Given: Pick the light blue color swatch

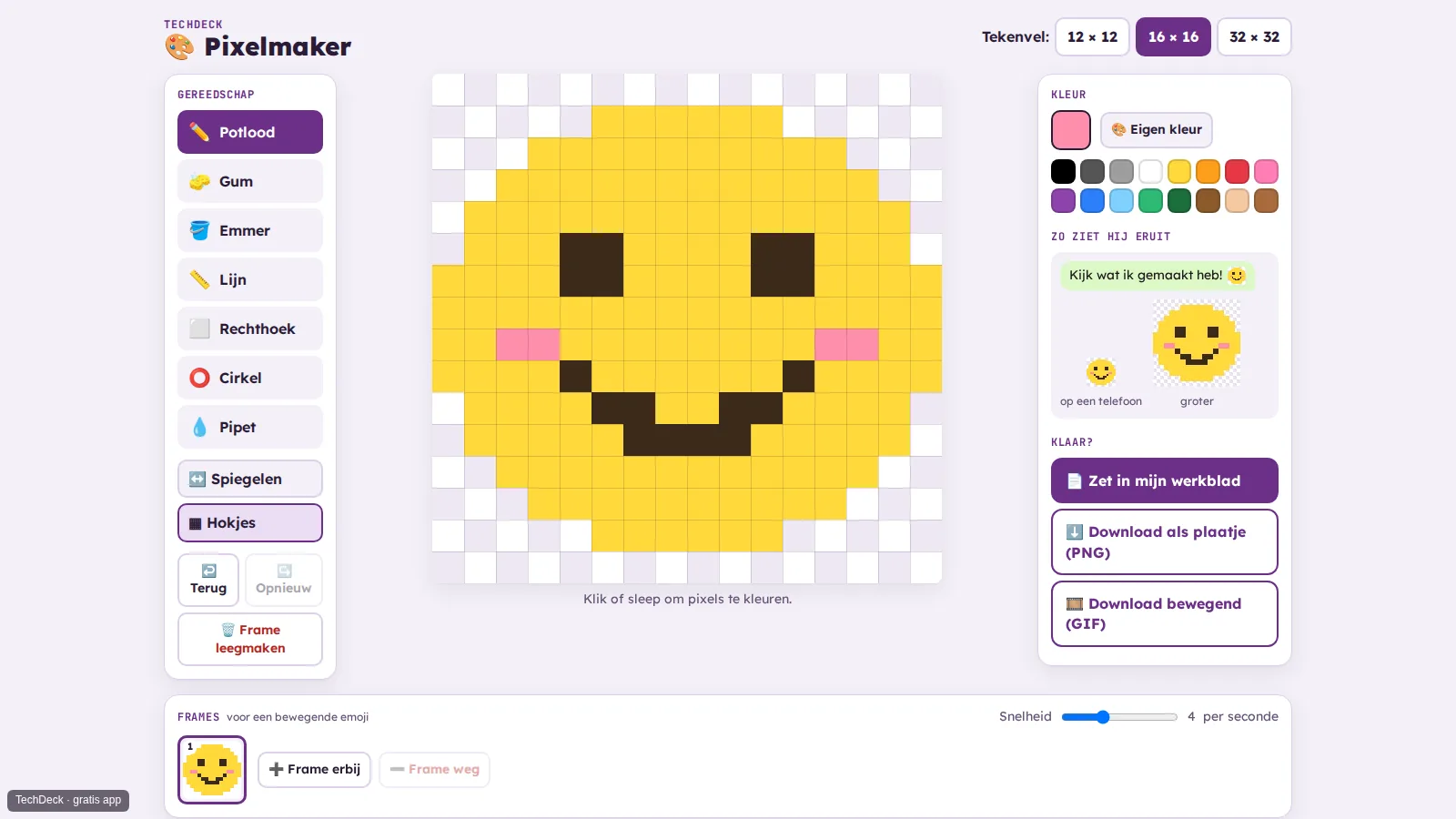Looking at the screenshot, I should 1121,200.
